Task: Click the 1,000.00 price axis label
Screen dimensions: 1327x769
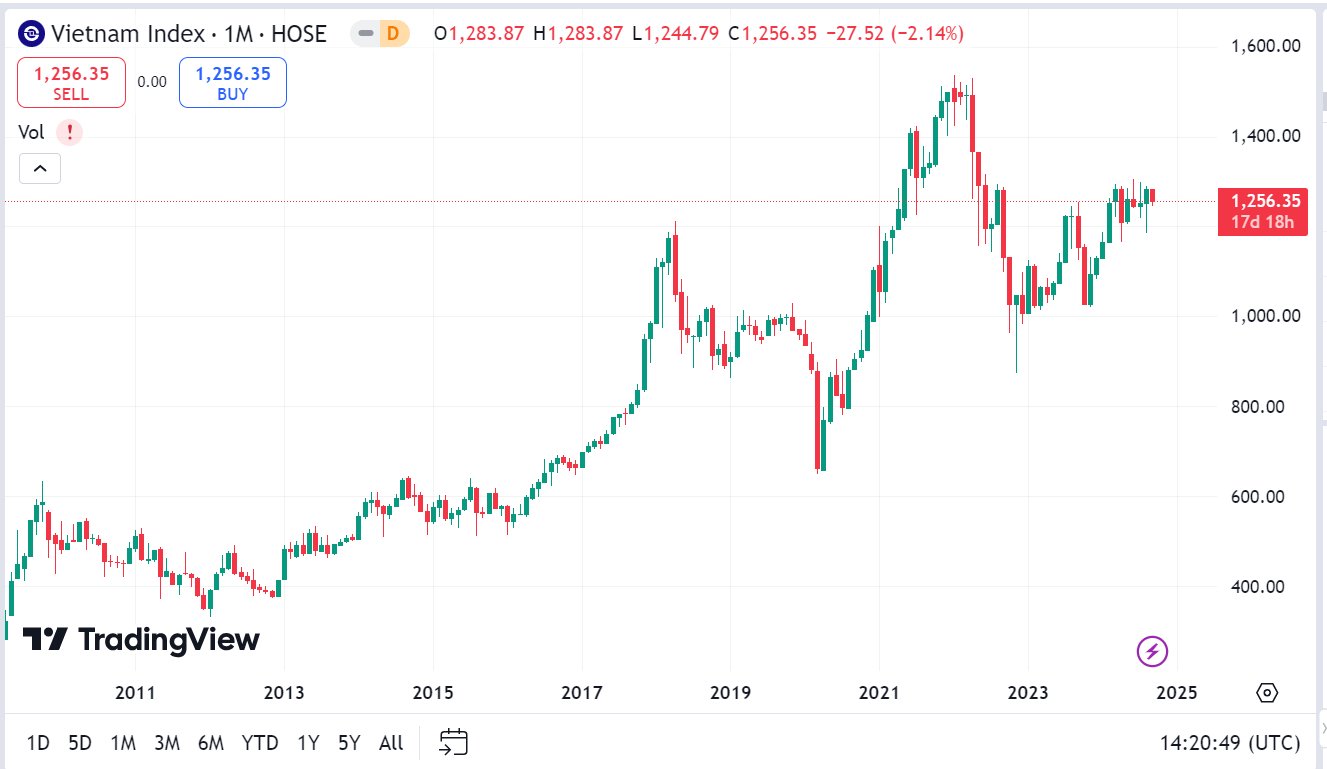Action: pyautogui.click(x=1266, y=316)
